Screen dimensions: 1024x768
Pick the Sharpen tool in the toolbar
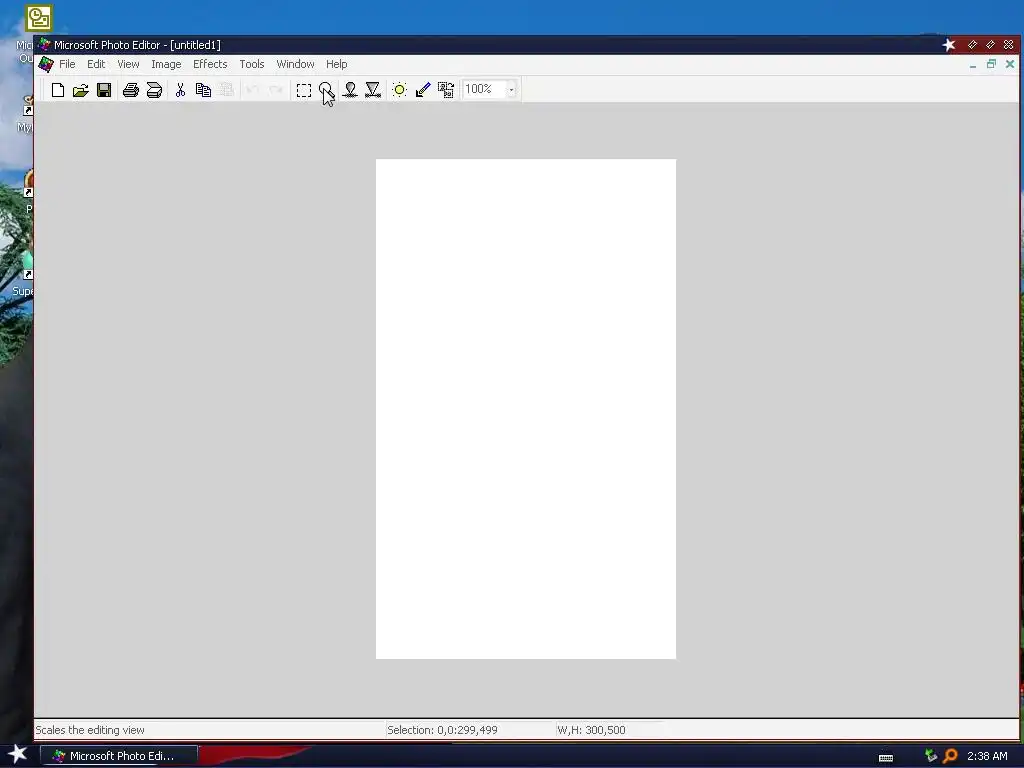click(373, 90)
